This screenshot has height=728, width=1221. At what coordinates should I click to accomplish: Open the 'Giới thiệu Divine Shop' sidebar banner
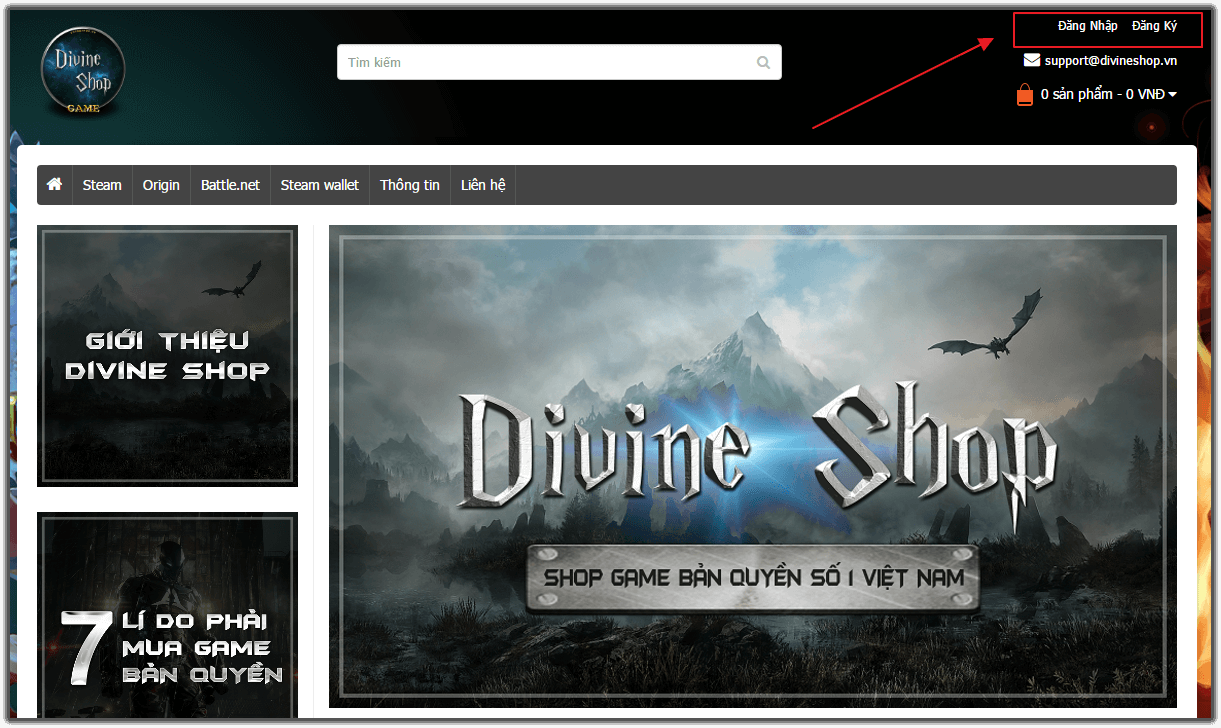point(167,356)
